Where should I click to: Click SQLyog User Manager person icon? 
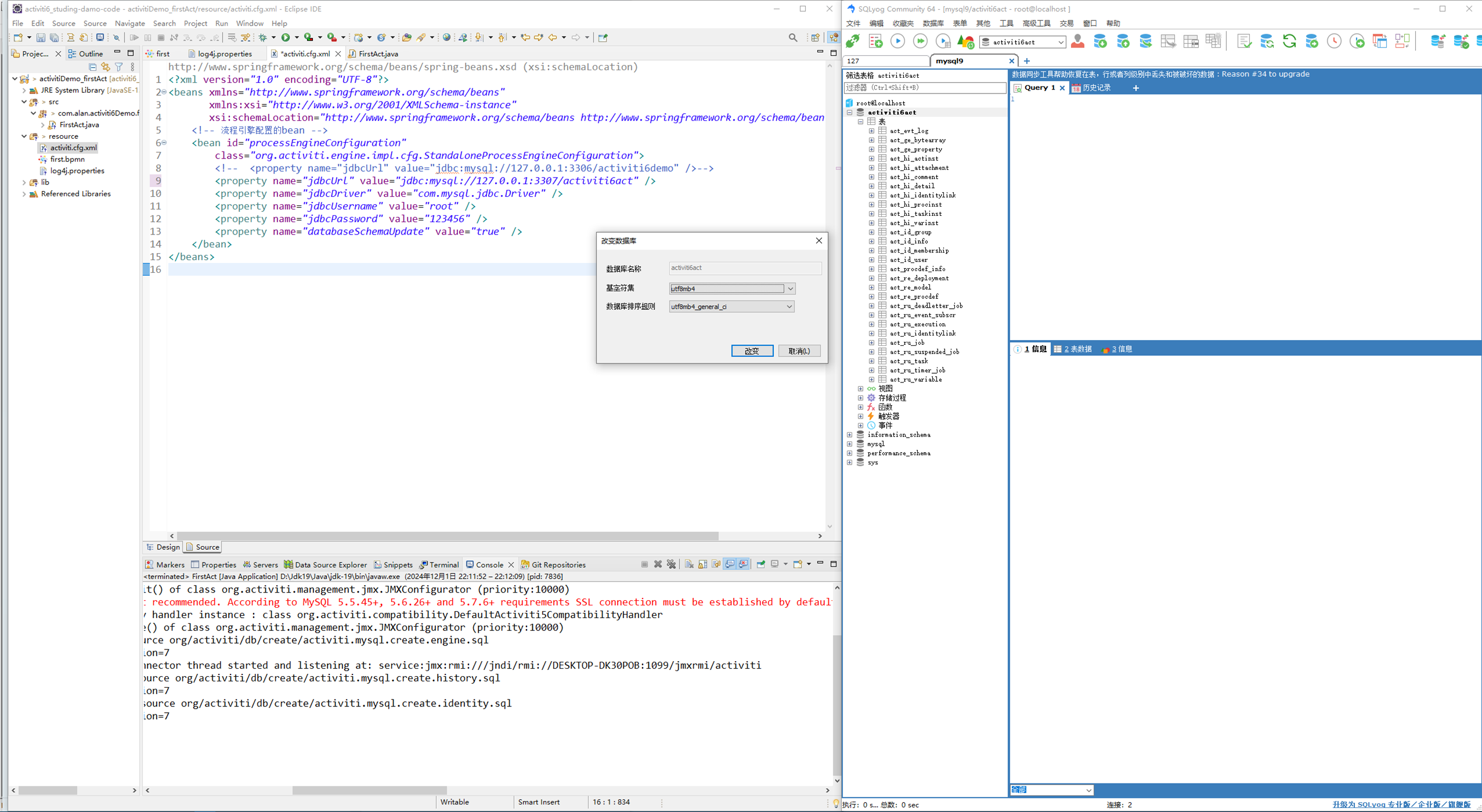pos(1078,41)
